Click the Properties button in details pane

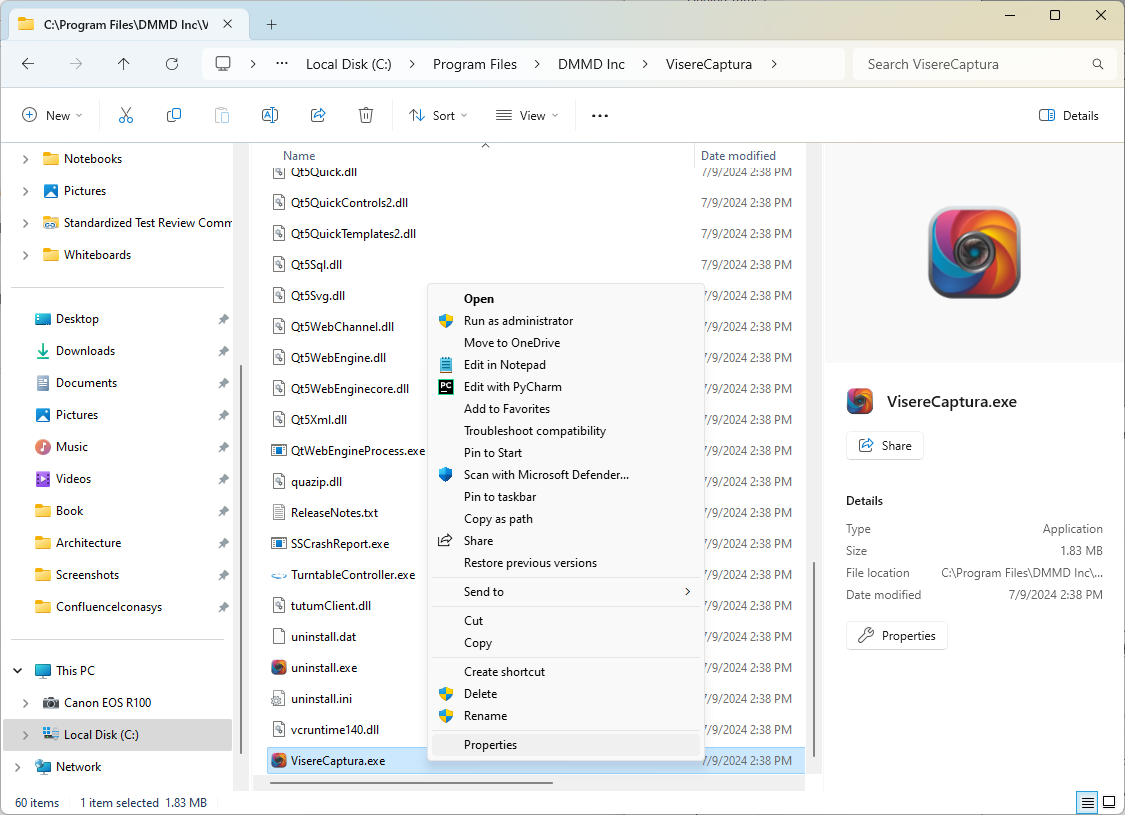[x=897, y=636]
